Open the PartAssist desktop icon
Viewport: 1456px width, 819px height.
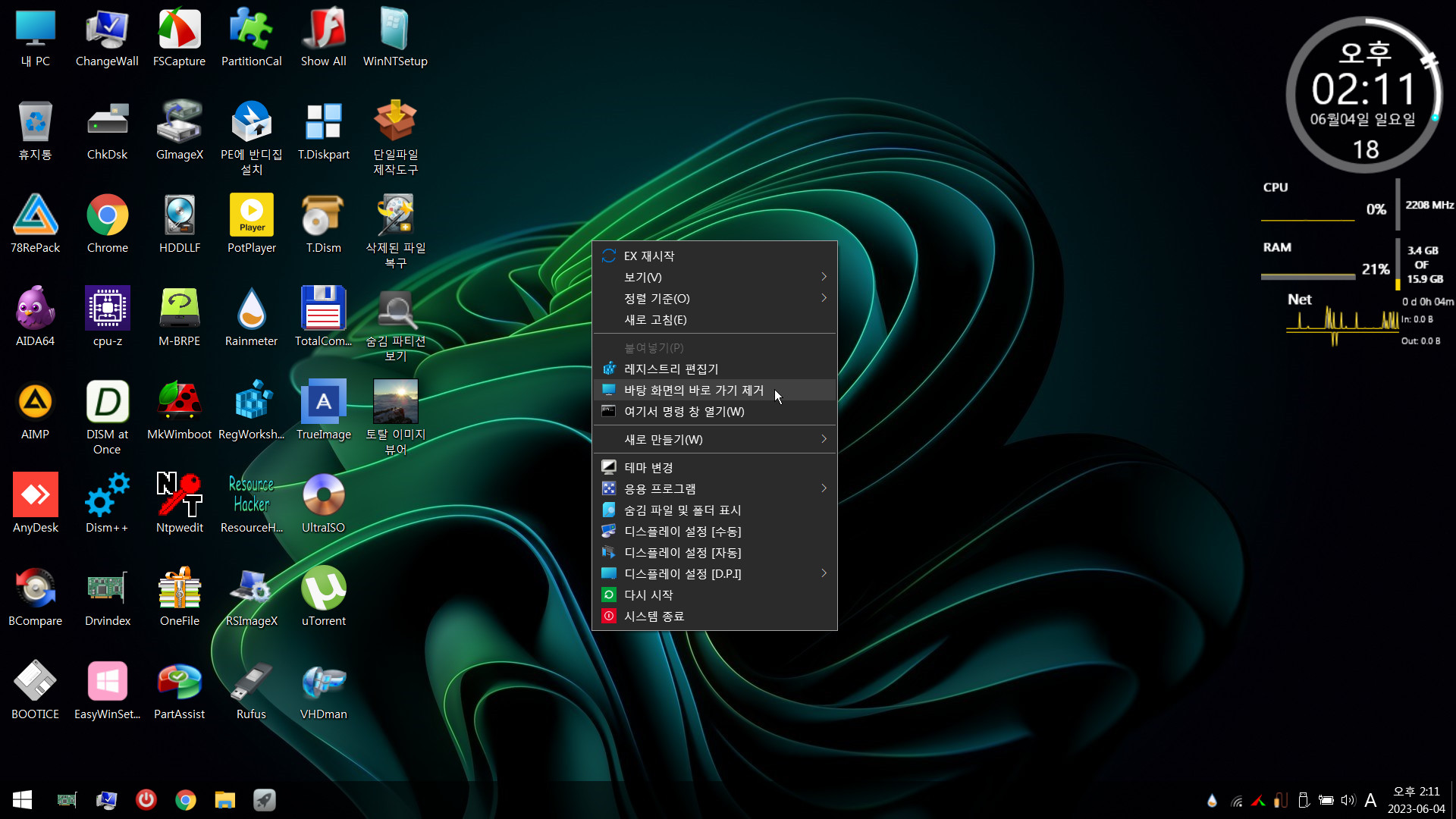(x=179, y=691)
